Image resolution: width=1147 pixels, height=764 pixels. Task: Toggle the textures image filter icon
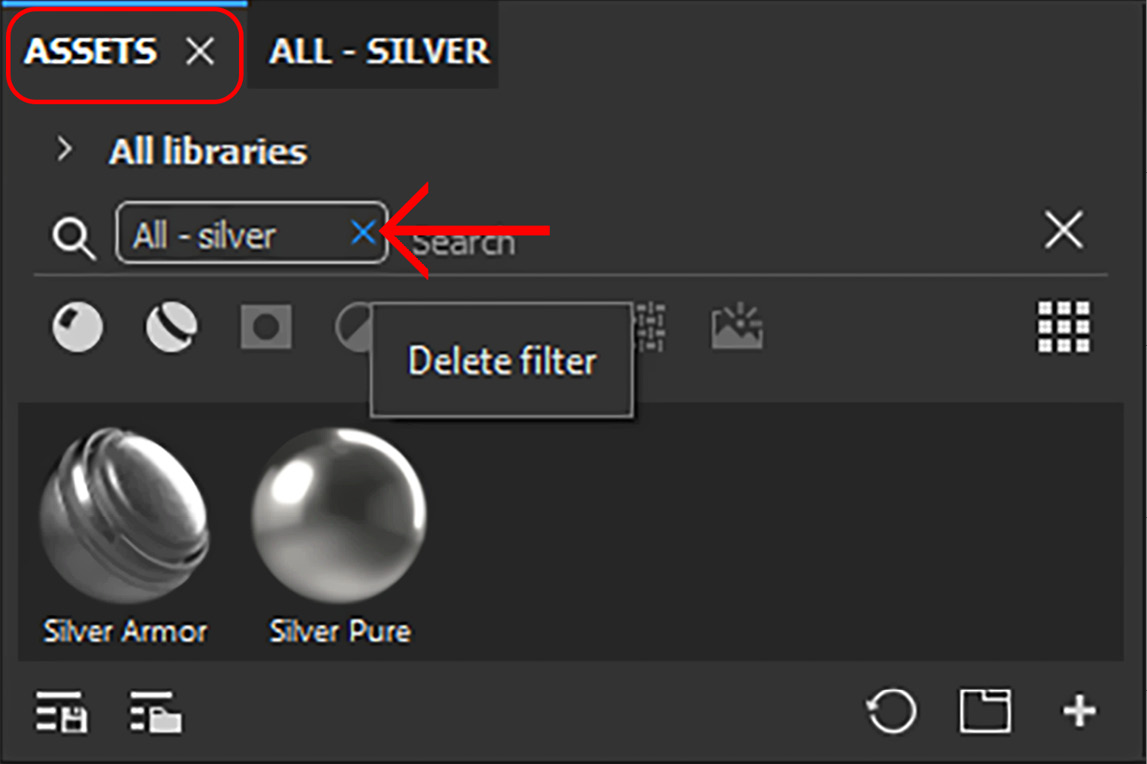(737, 326)
